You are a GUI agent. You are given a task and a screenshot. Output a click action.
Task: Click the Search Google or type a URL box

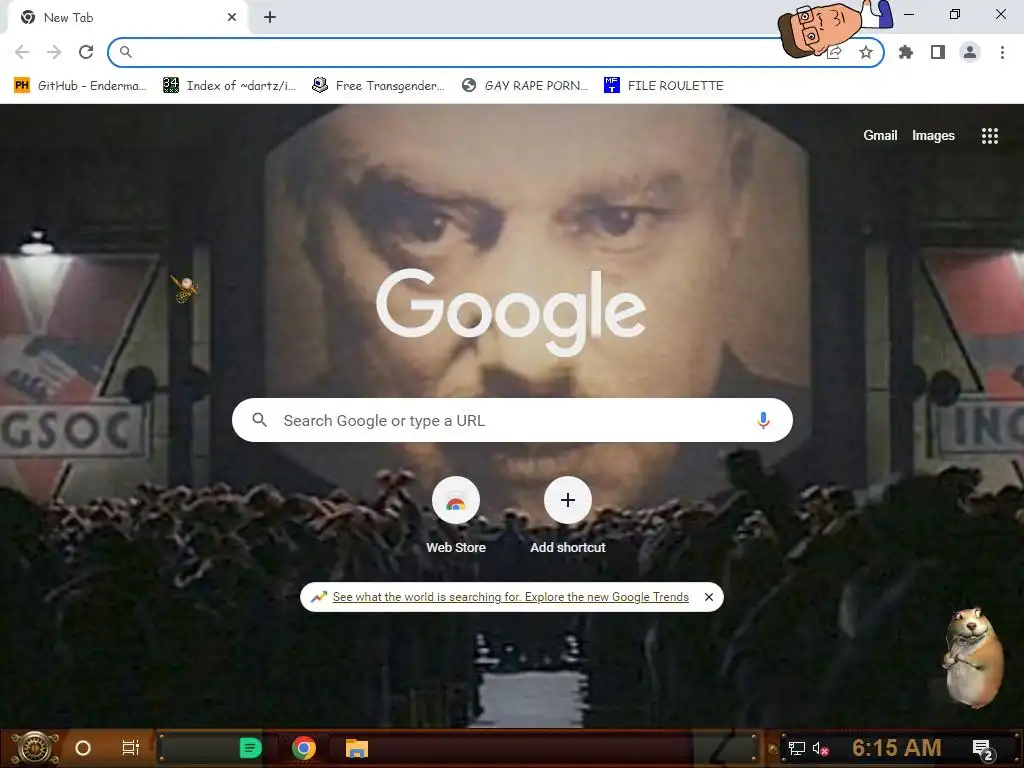[512, 421]
